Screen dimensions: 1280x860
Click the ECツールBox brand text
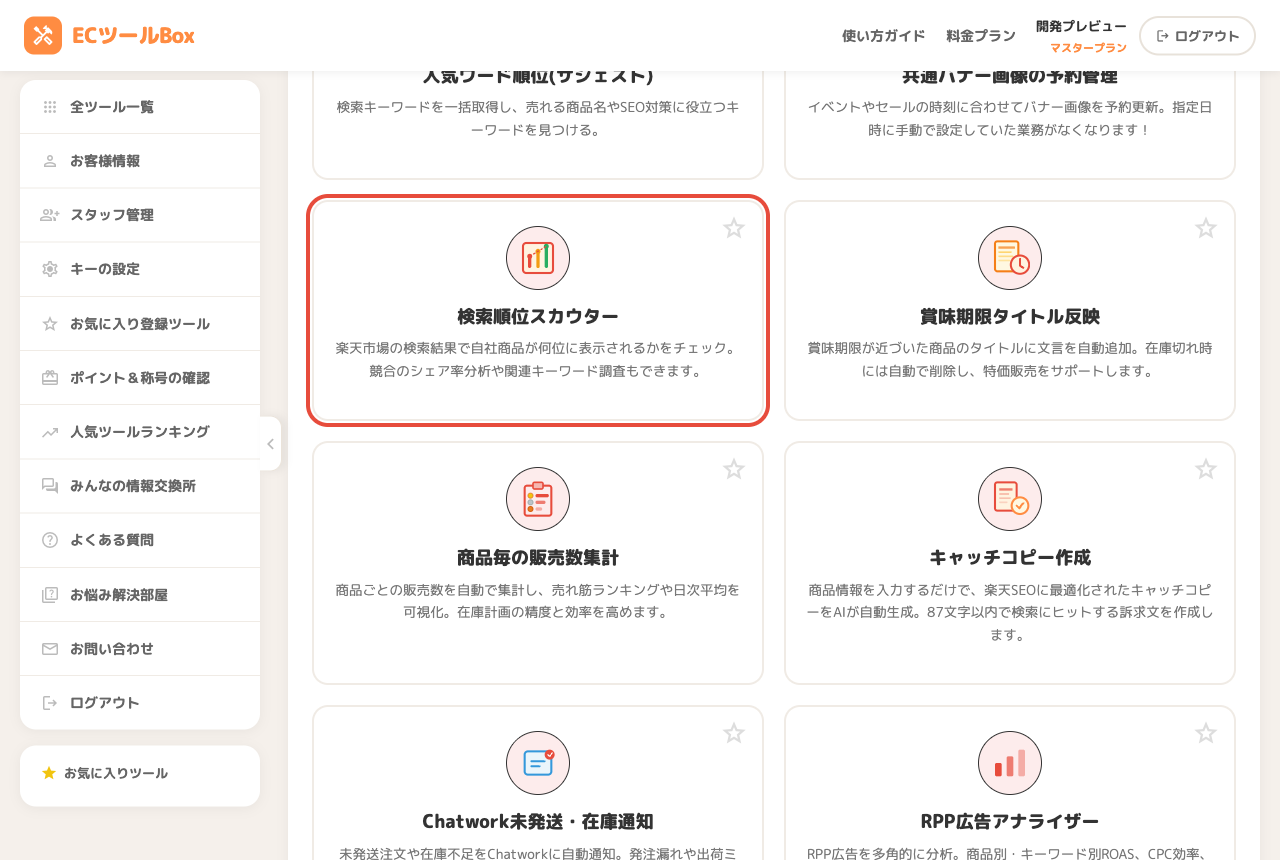point(133,35)
